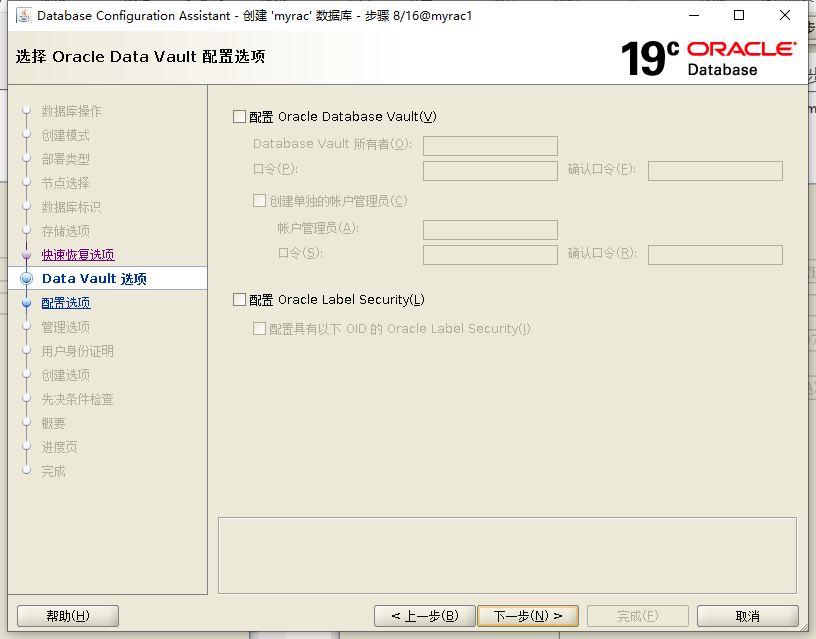Viewport: 816px width, 639px height.
Task: Toggle 配置具有以下 OID 的 Oracle Label Security checkbox
Action: point(259,328)
